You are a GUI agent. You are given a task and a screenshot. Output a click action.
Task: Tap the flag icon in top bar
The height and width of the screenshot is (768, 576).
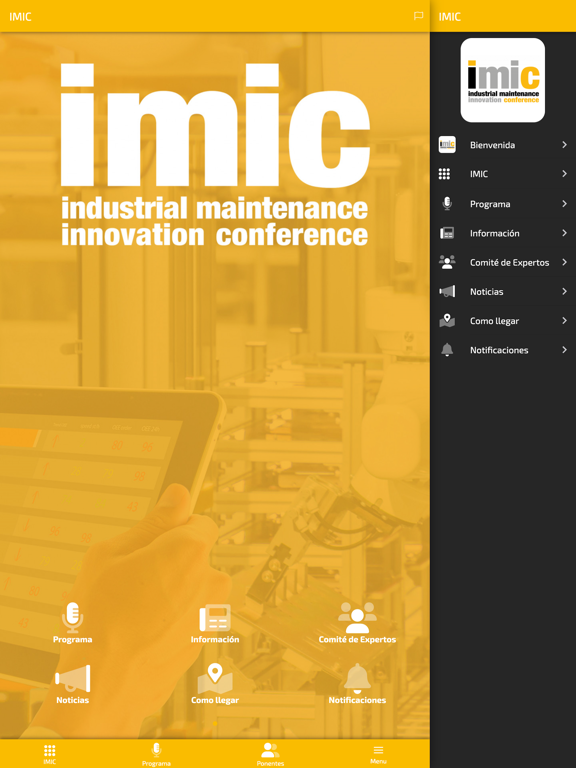418,16
